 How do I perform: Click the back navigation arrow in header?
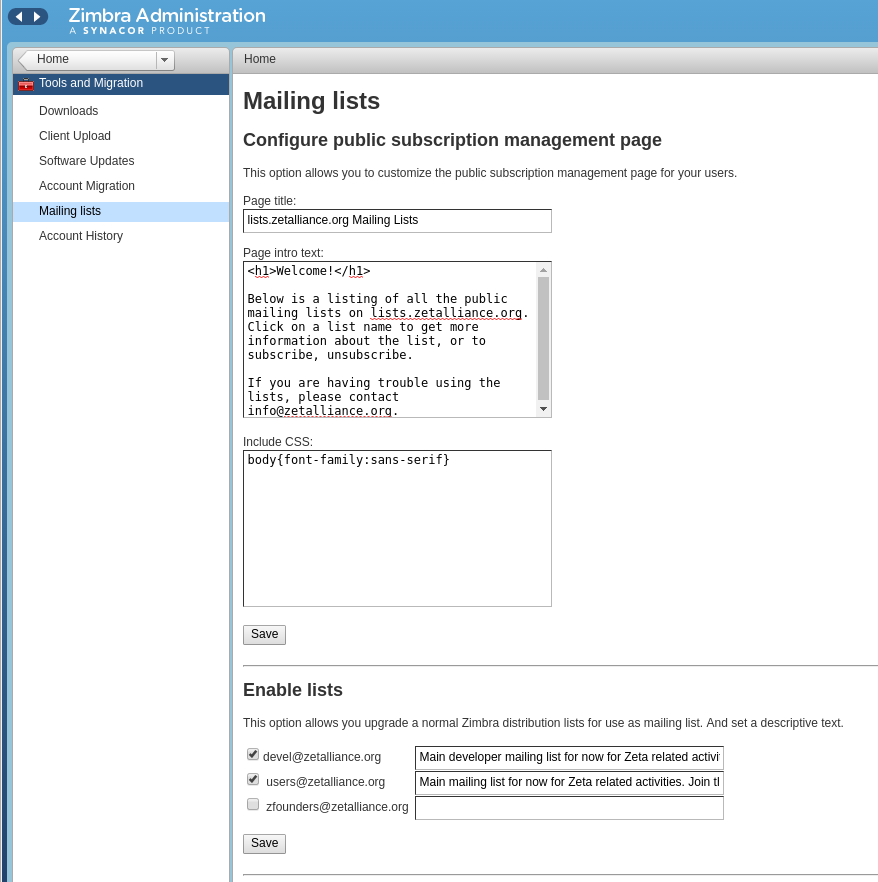[x=19, y=17]
